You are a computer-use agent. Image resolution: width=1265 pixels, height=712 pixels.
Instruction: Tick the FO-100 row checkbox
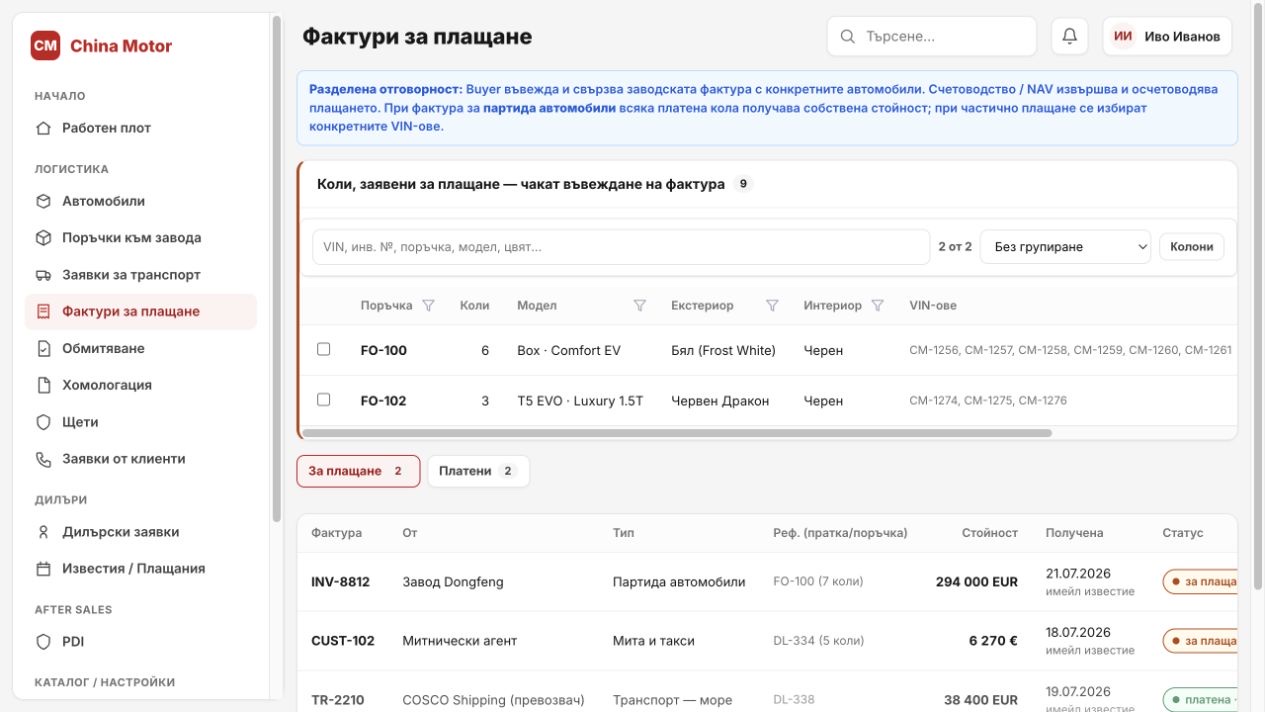tap(323, 349)
